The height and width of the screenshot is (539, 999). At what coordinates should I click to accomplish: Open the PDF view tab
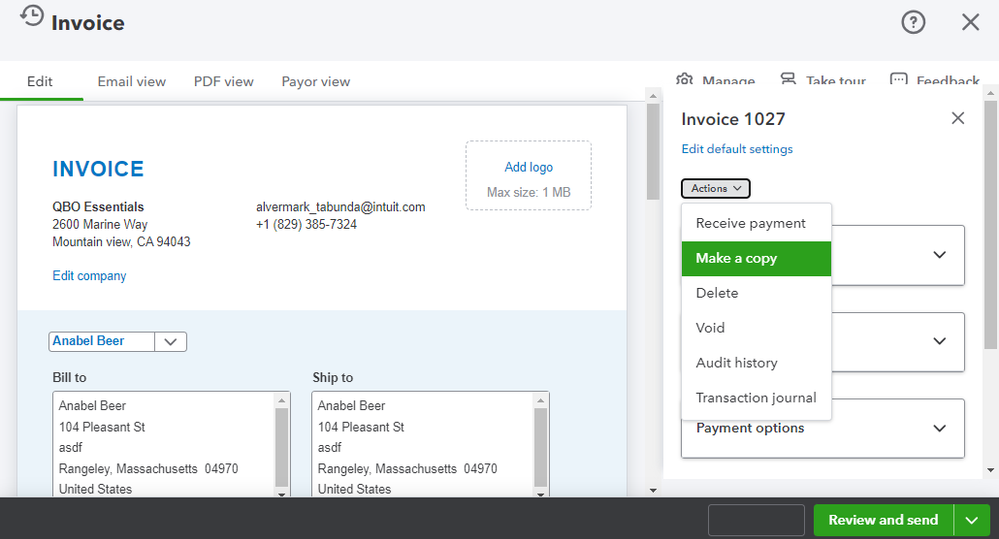224,82
